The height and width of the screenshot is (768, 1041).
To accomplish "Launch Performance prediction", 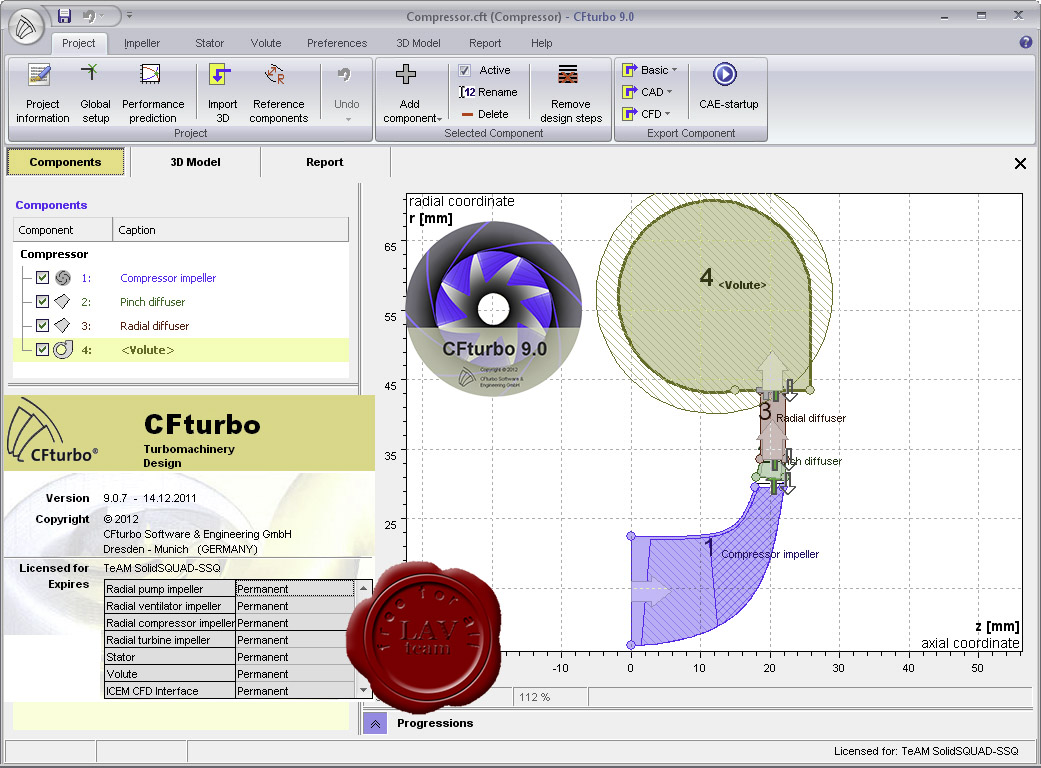I will tap(153, 93).
